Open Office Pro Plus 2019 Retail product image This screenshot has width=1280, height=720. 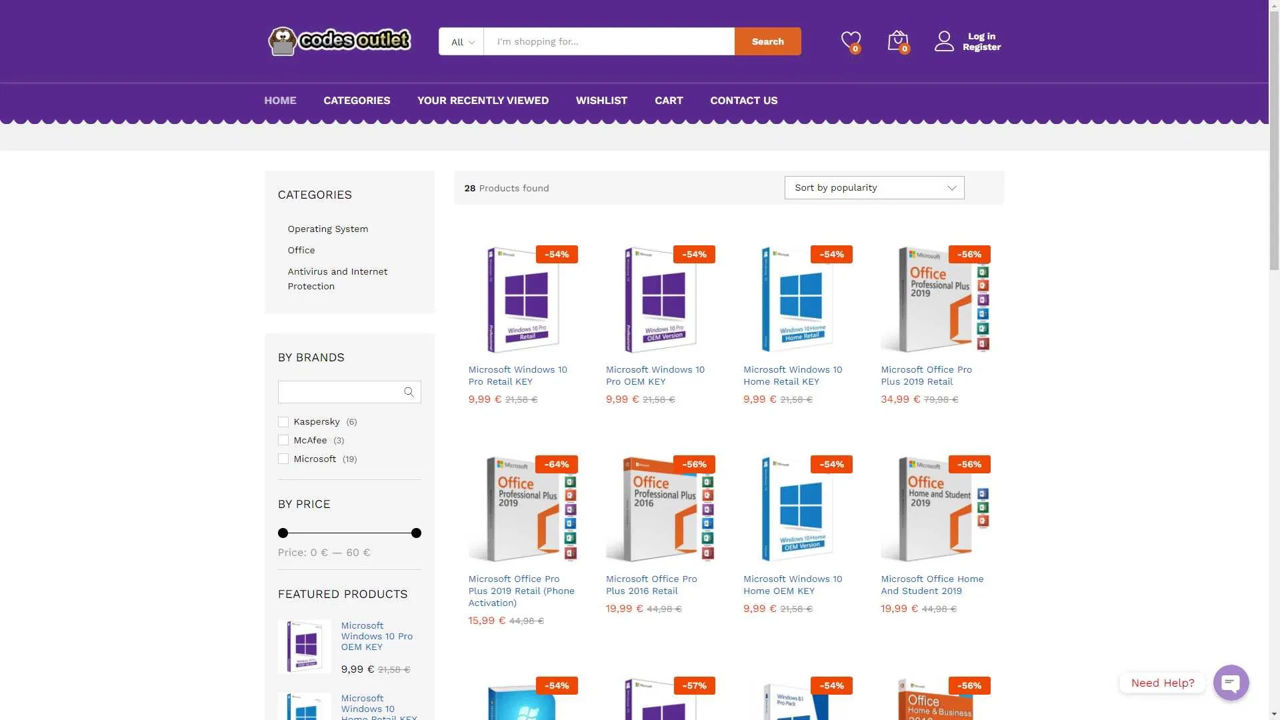pyautogui.click(x=935, y=299)
